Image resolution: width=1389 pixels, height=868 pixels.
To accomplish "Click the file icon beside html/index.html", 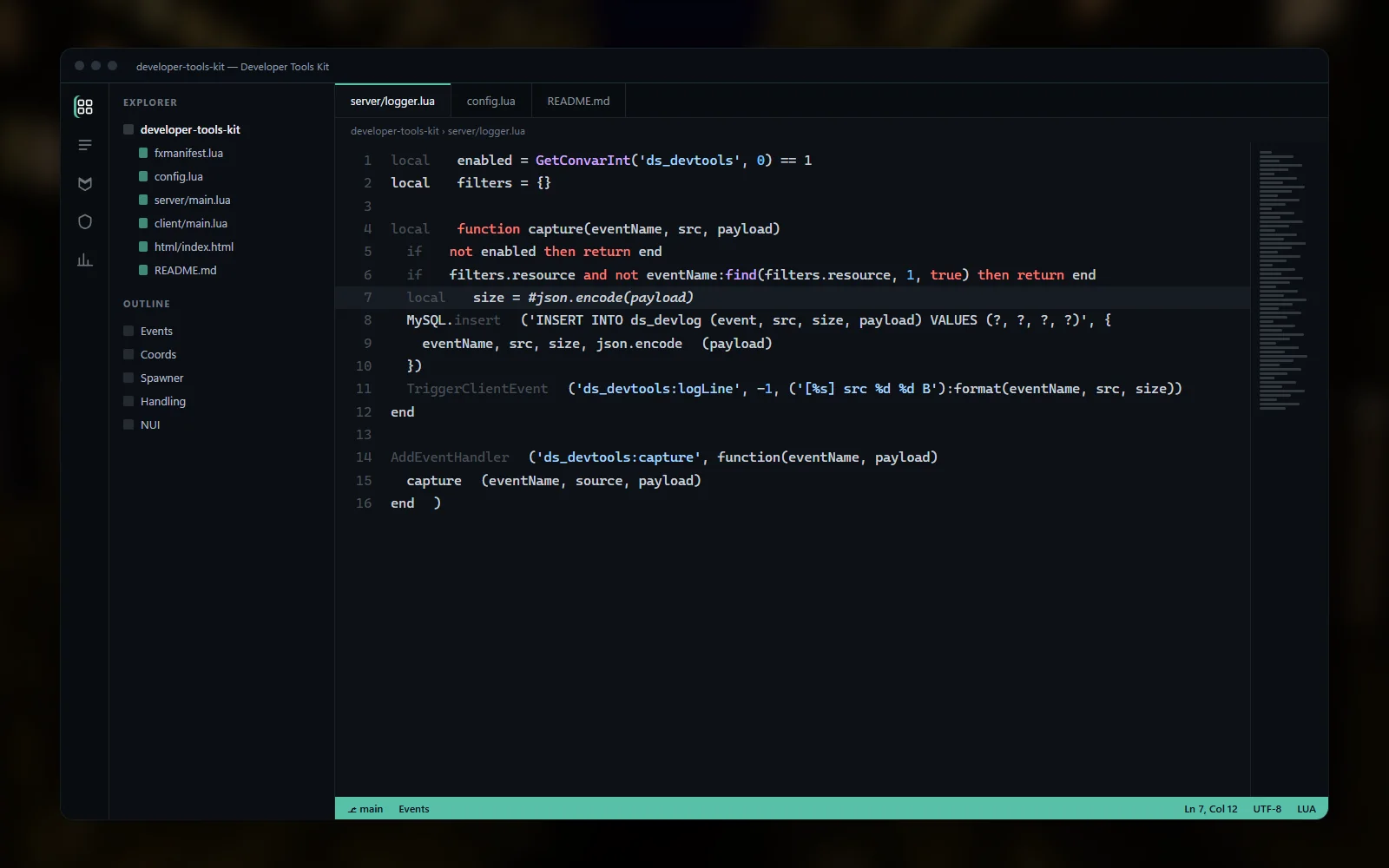I will click(143, 247).
